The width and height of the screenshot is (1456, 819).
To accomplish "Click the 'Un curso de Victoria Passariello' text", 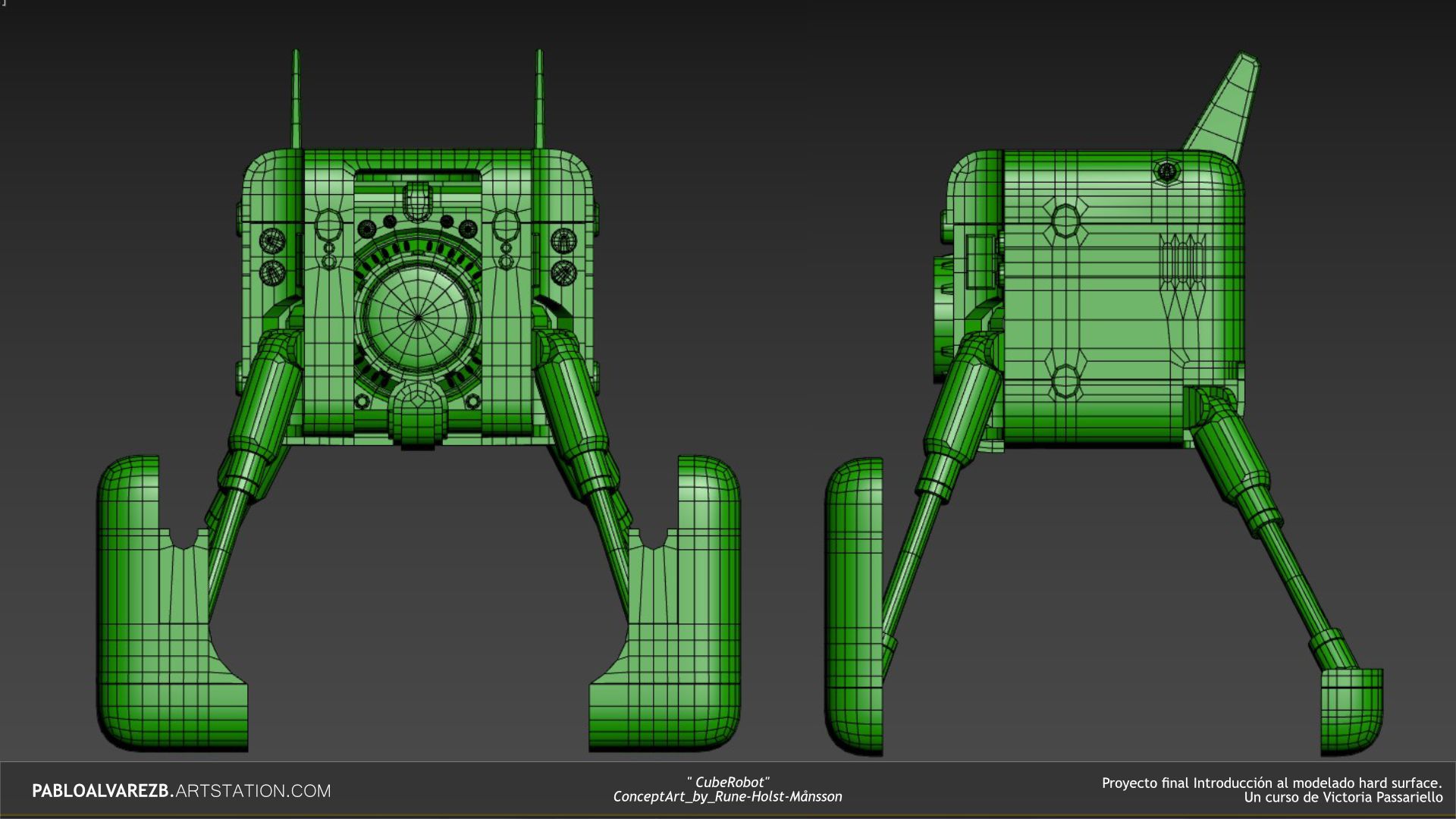I will (1343, 797).
